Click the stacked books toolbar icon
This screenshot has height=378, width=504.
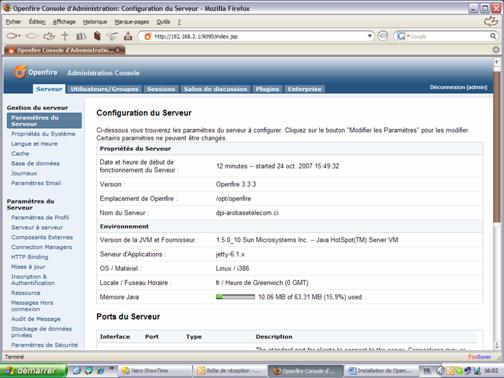pos(81,36)
